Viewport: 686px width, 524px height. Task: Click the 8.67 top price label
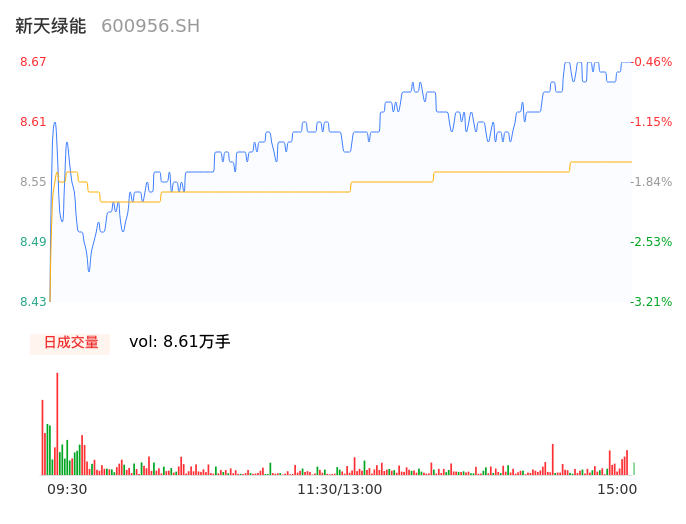pos(33,62)
